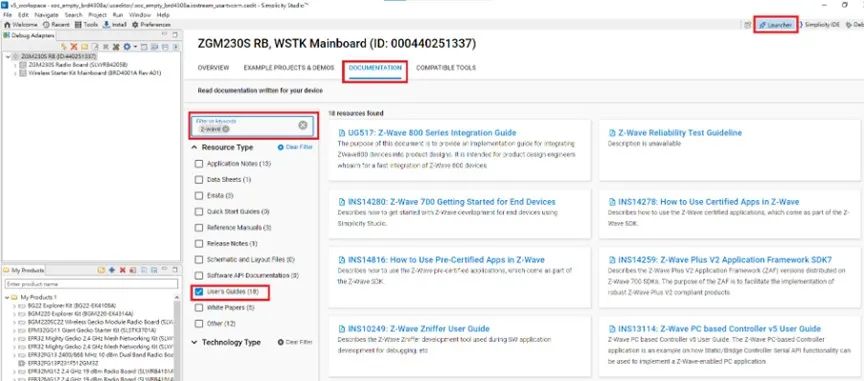Screen dimensions: 864x381
Task: Open the Tools grid icon
Action: click(x=78, y=25)
